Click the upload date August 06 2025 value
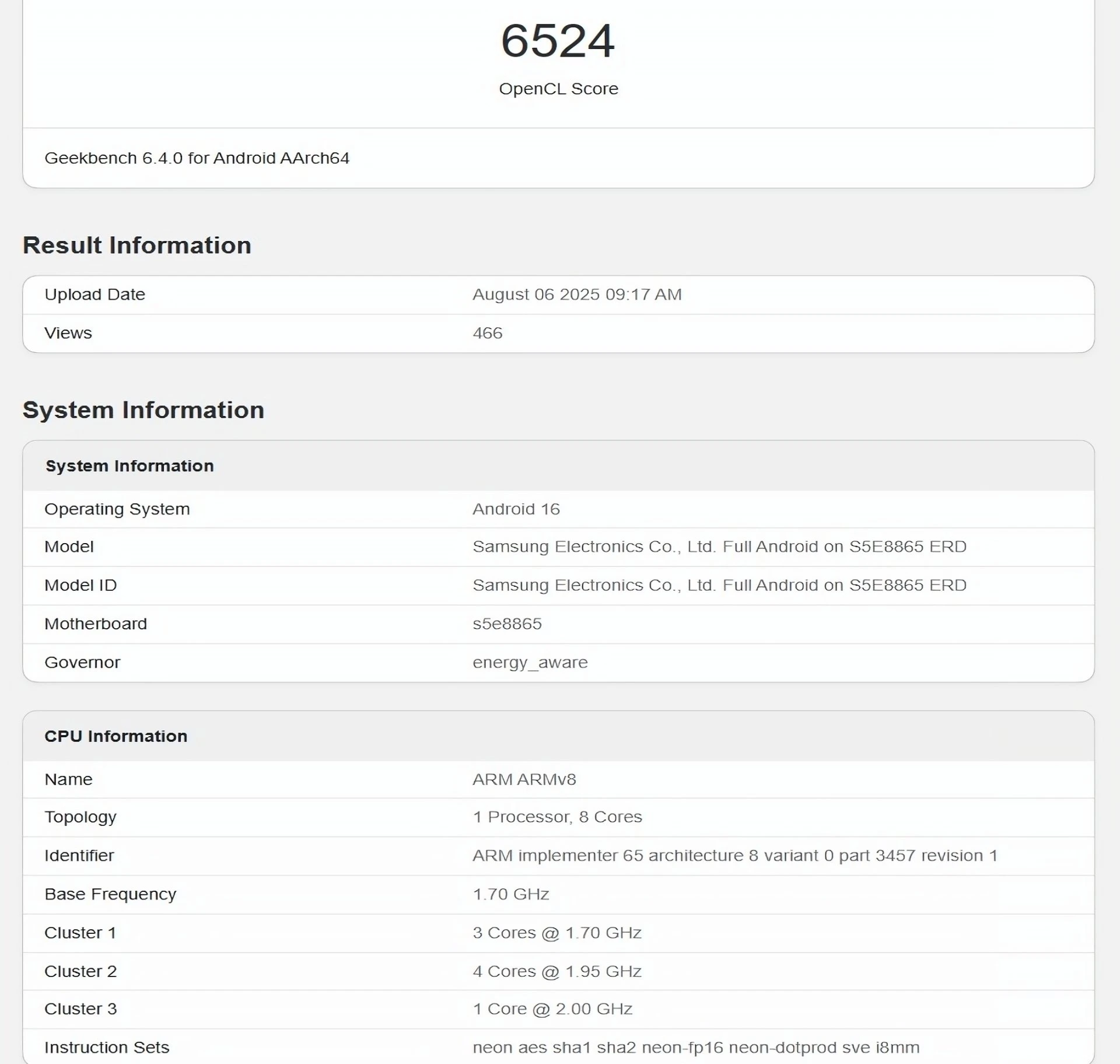1120x1064 pixels. pos(576,295)
